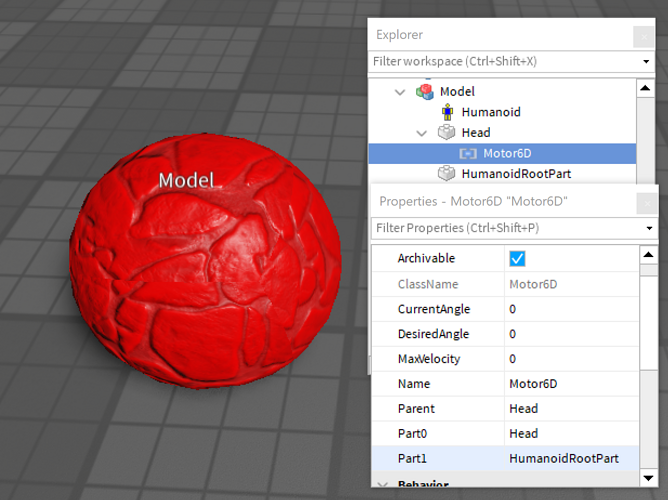This screenshot has height=500, width=668.
Task: Close the Explorer panel
Action: [x=644, y=37]
